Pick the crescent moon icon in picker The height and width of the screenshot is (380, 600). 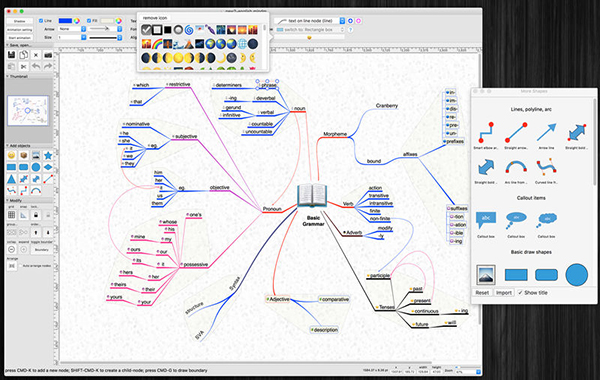coord(221,58)
